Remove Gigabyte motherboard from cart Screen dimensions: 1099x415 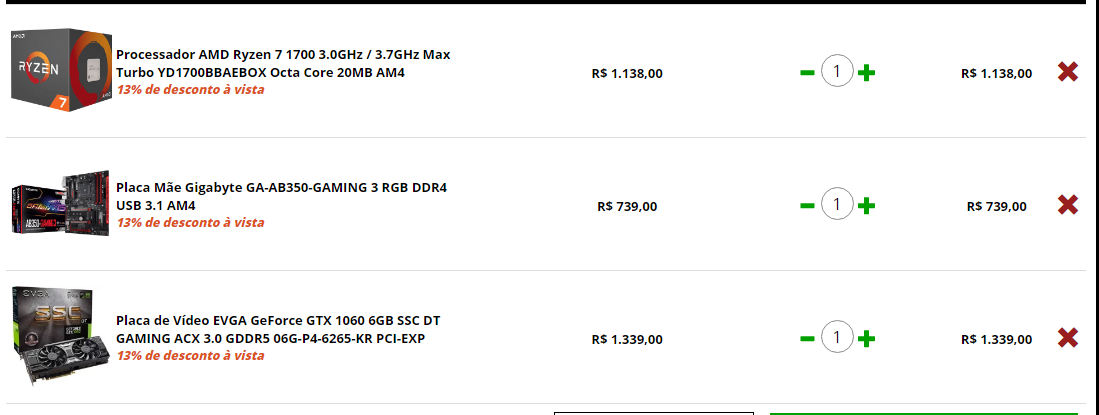click(x=1067, y=205)
